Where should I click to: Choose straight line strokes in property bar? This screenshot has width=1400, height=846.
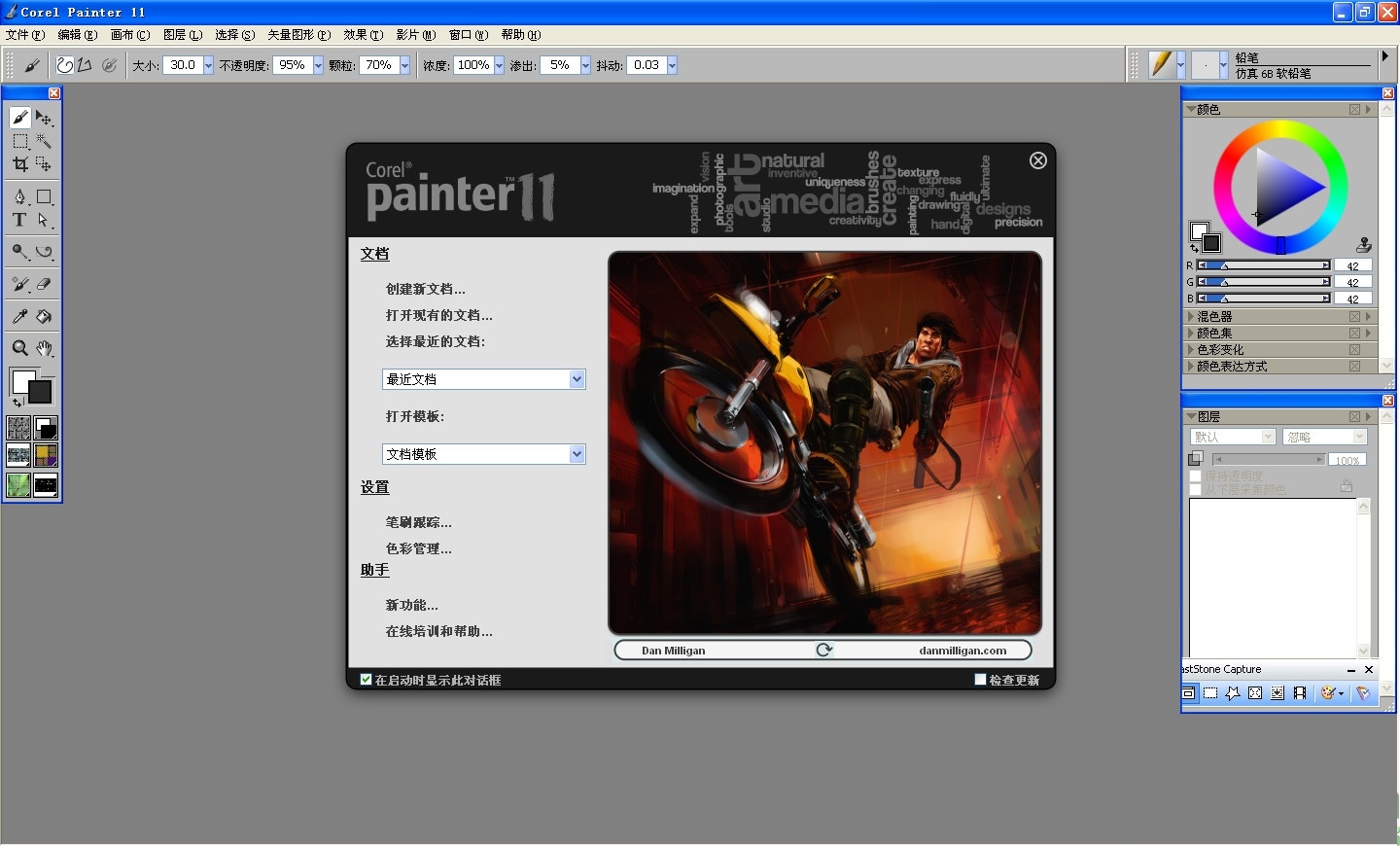pyautogui.click(x=85, y=65)
